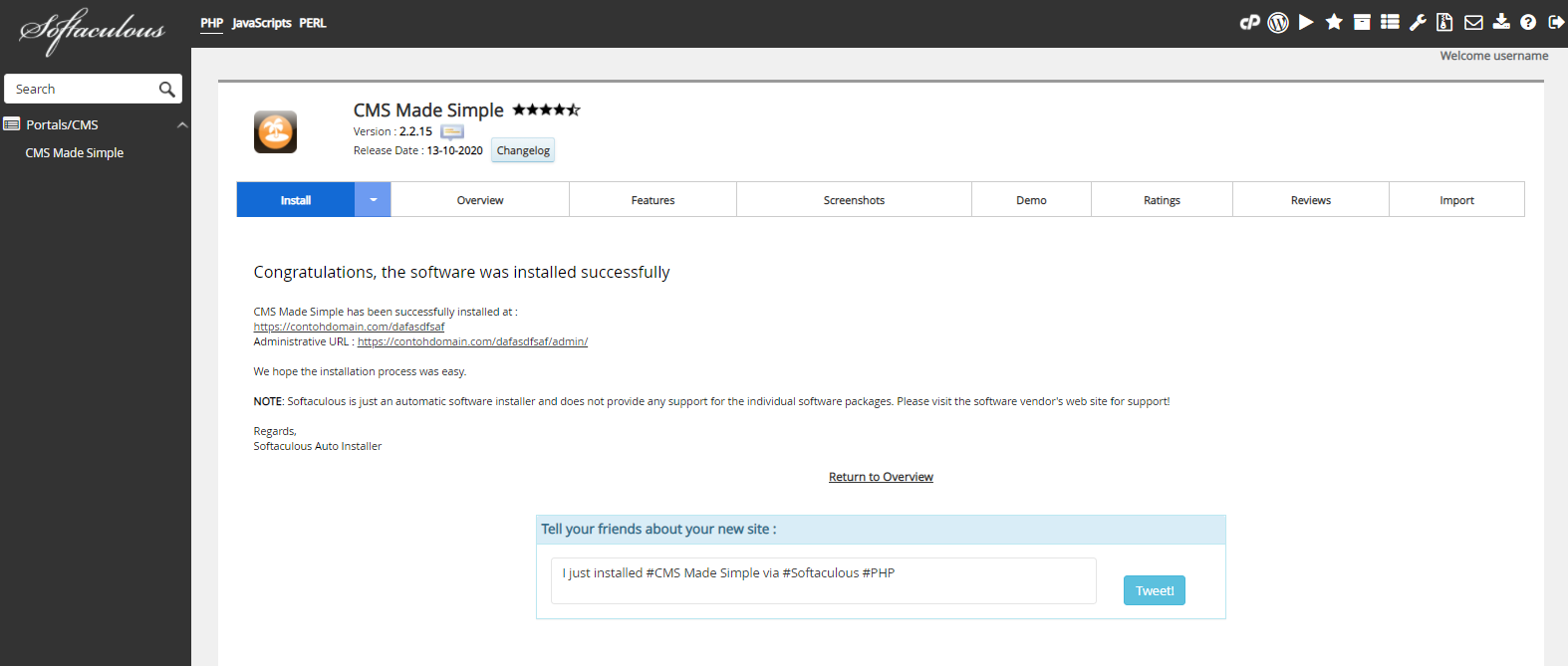Click the import/download tray icon

tap(1501, 22)
